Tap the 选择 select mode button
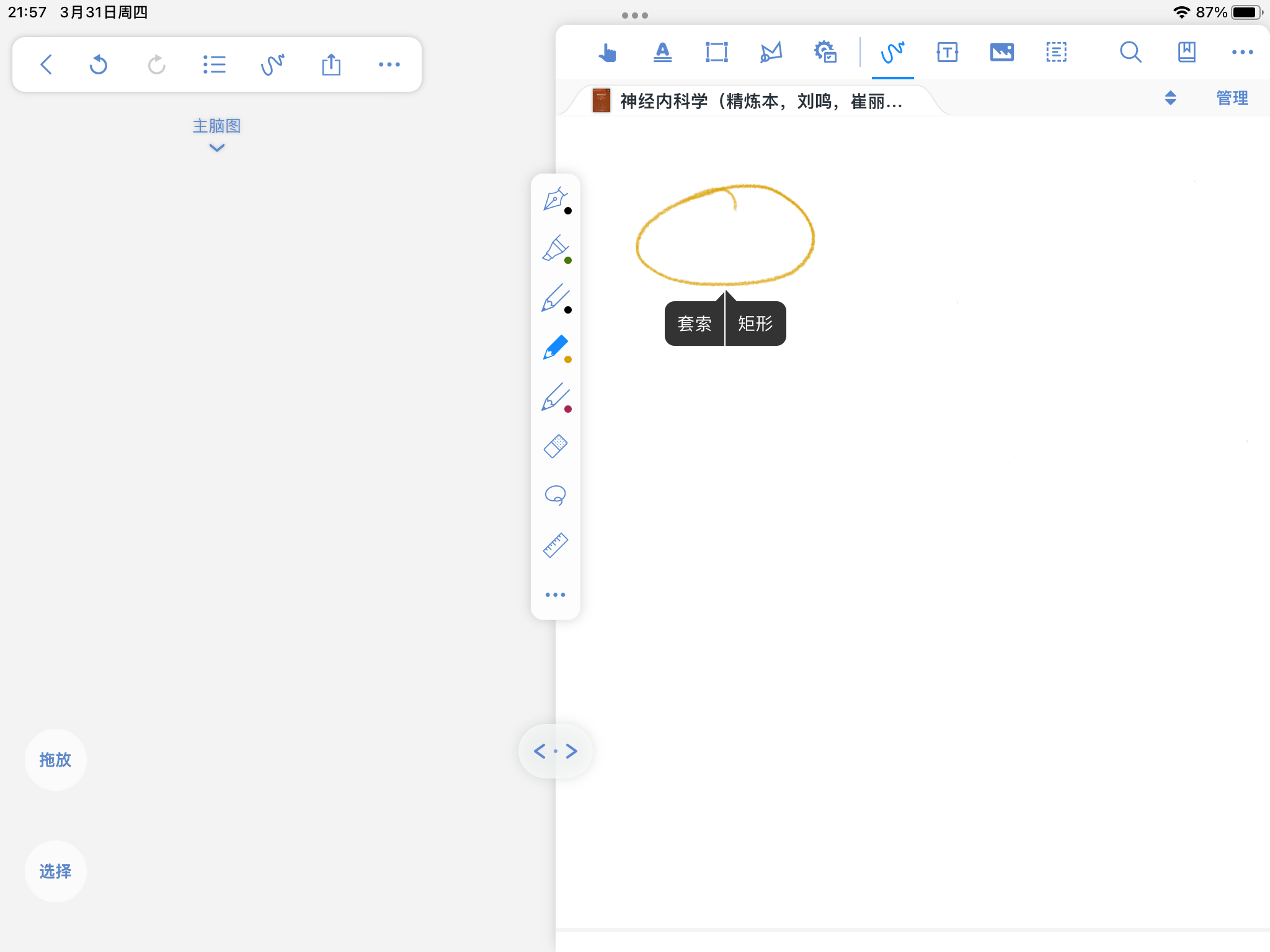This screenshot has width=1270, height=952. tap(55, 871)
